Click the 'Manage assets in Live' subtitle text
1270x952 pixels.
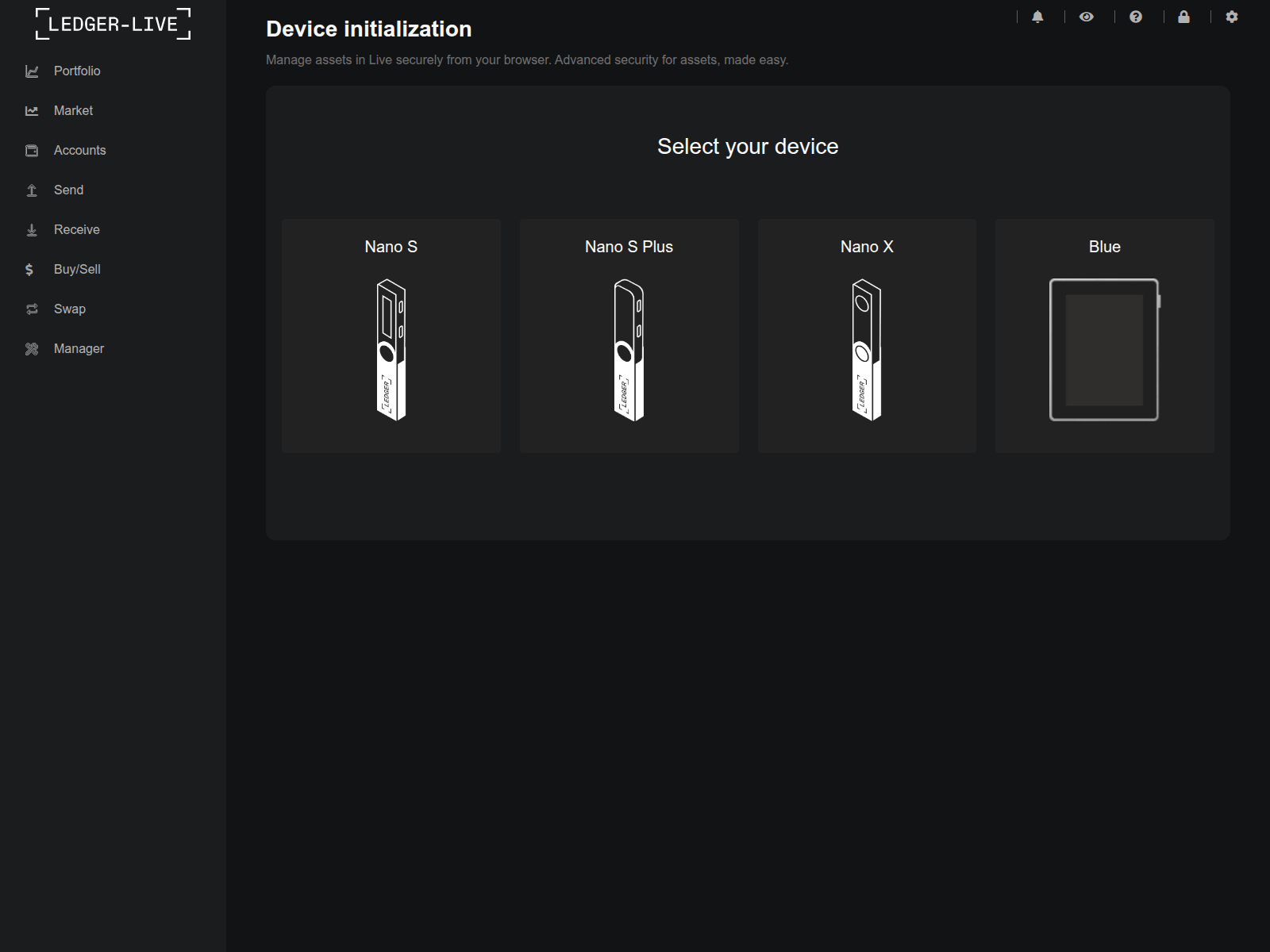(527, 60)
